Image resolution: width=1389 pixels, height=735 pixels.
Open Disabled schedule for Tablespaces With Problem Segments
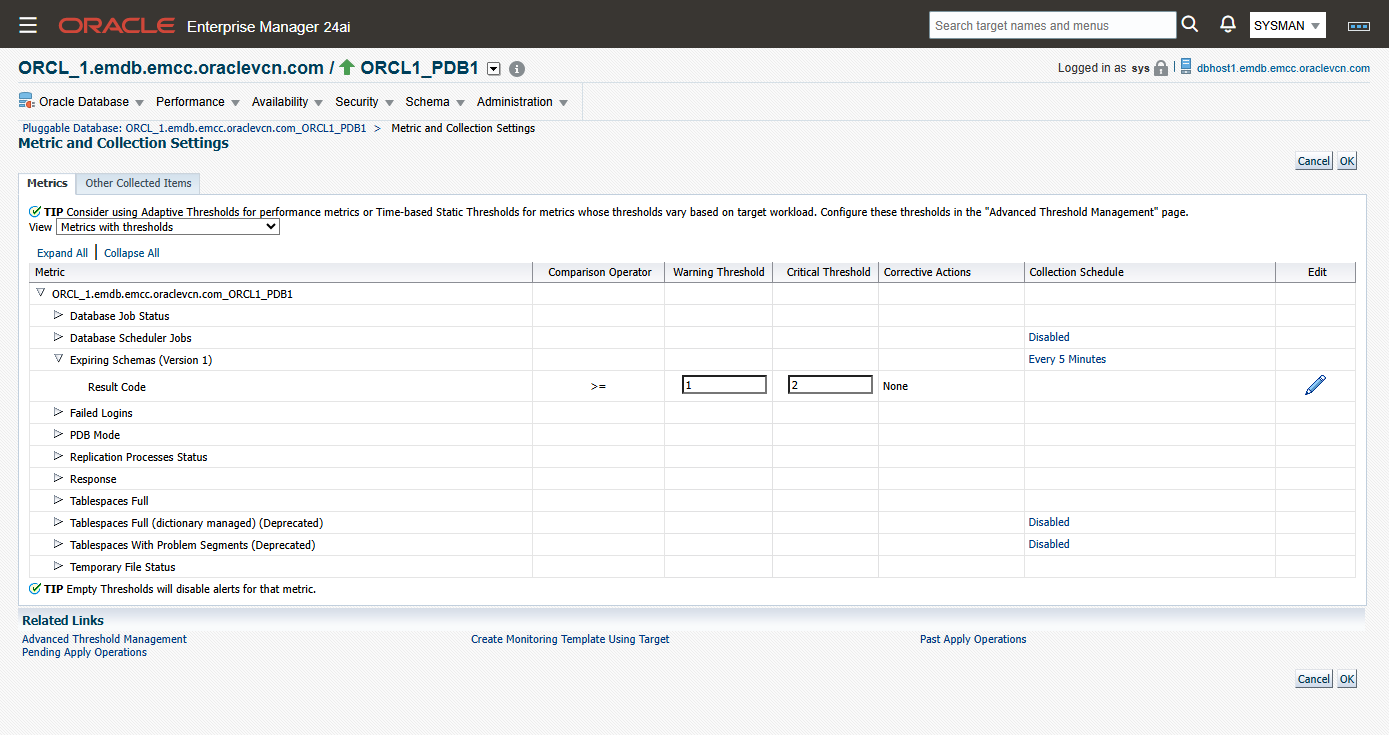click(x=1049, y=544)
